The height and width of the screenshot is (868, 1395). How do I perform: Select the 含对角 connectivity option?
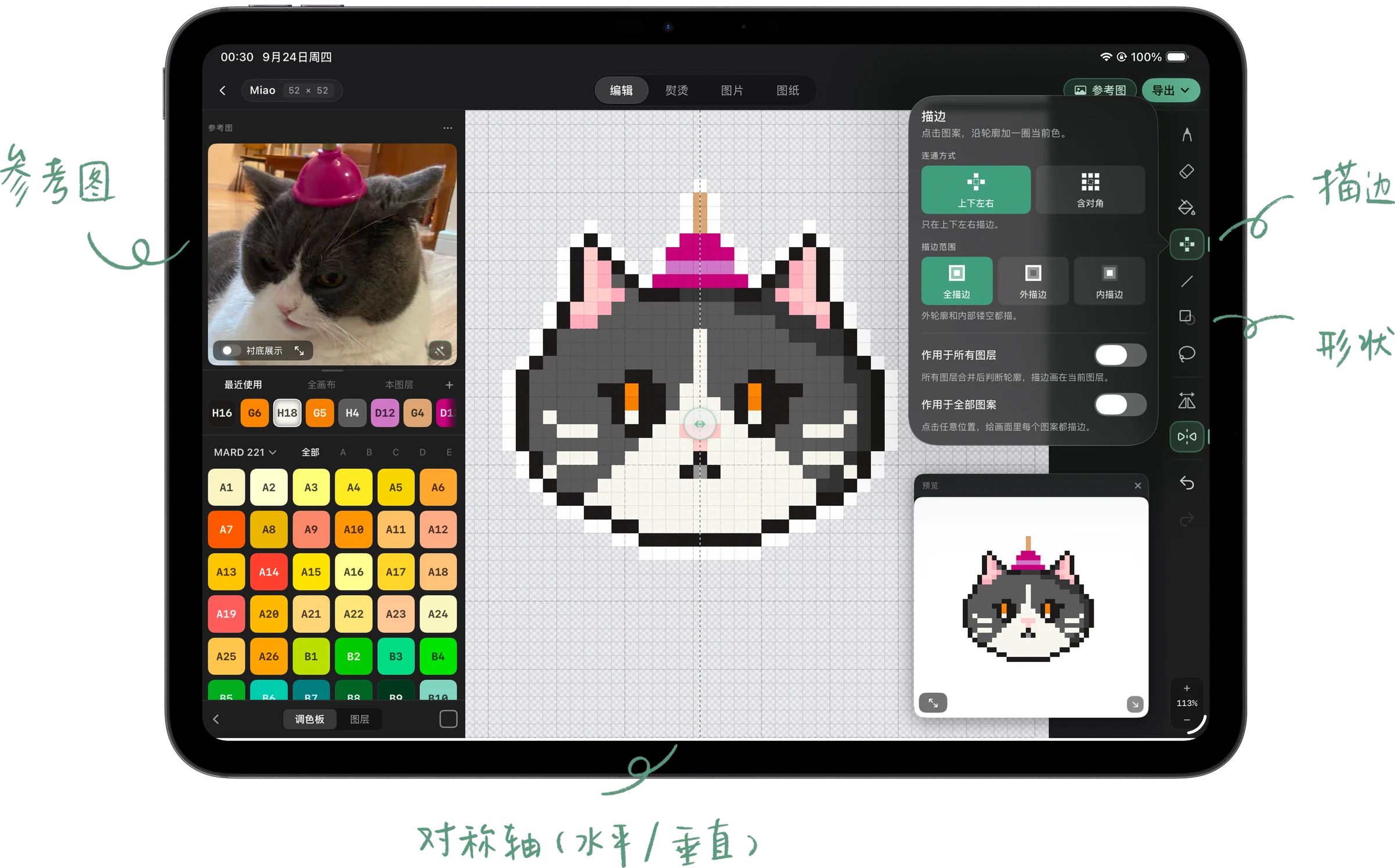tap(1090, 190)
